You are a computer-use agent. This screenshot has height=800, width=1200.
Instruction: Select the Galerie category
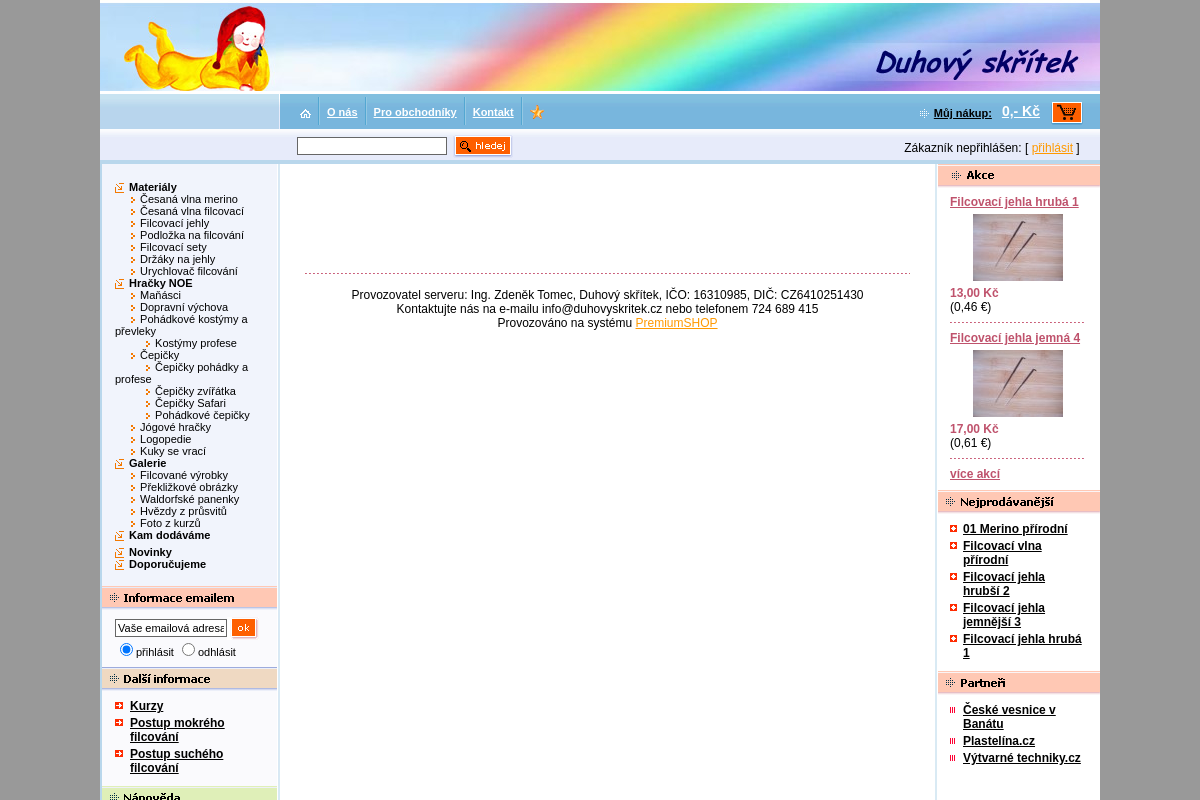click(148, 463)
